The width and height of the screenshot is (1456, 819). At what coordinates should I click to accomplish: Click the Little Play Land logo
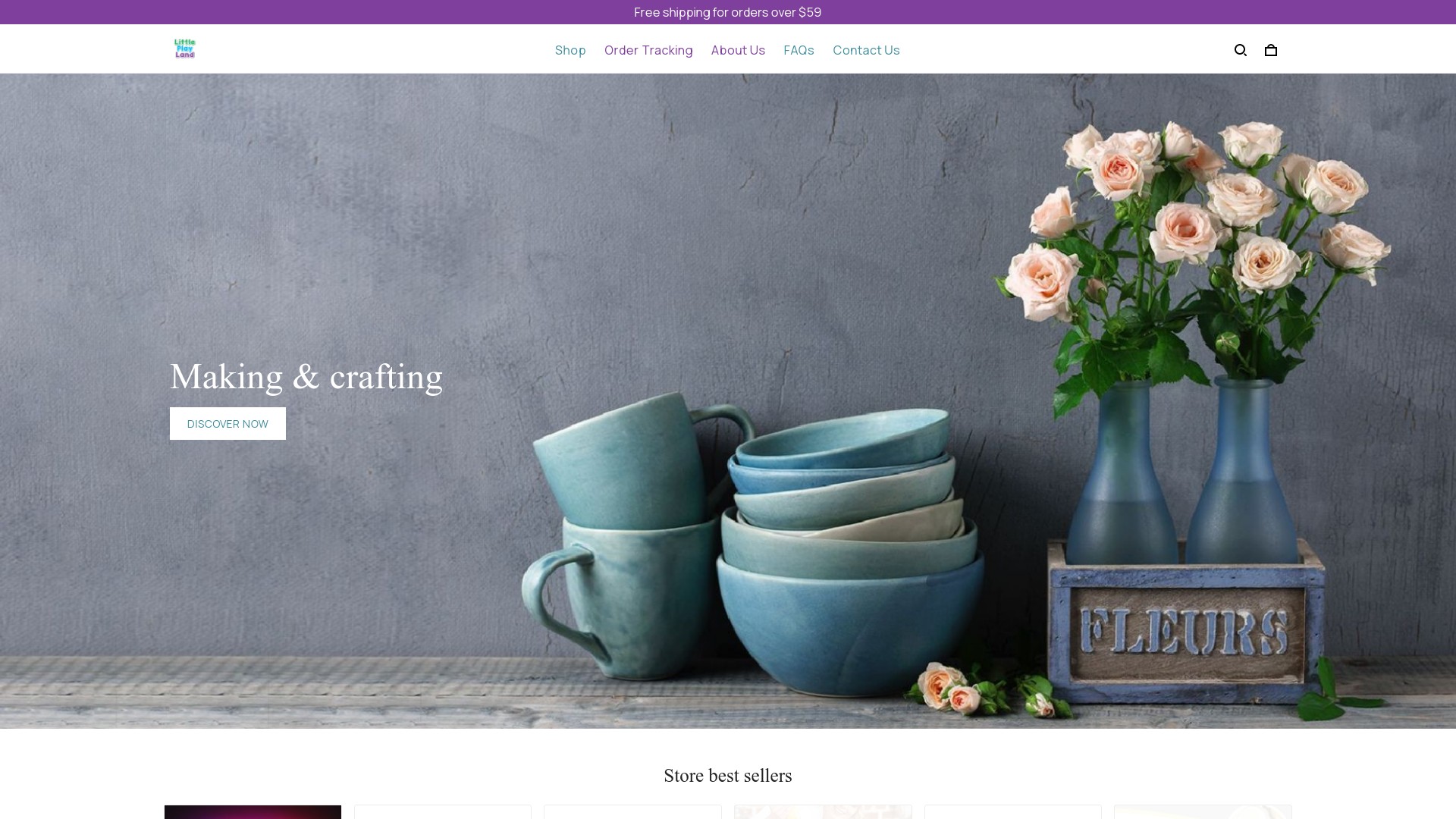click(x=185, y=49)
